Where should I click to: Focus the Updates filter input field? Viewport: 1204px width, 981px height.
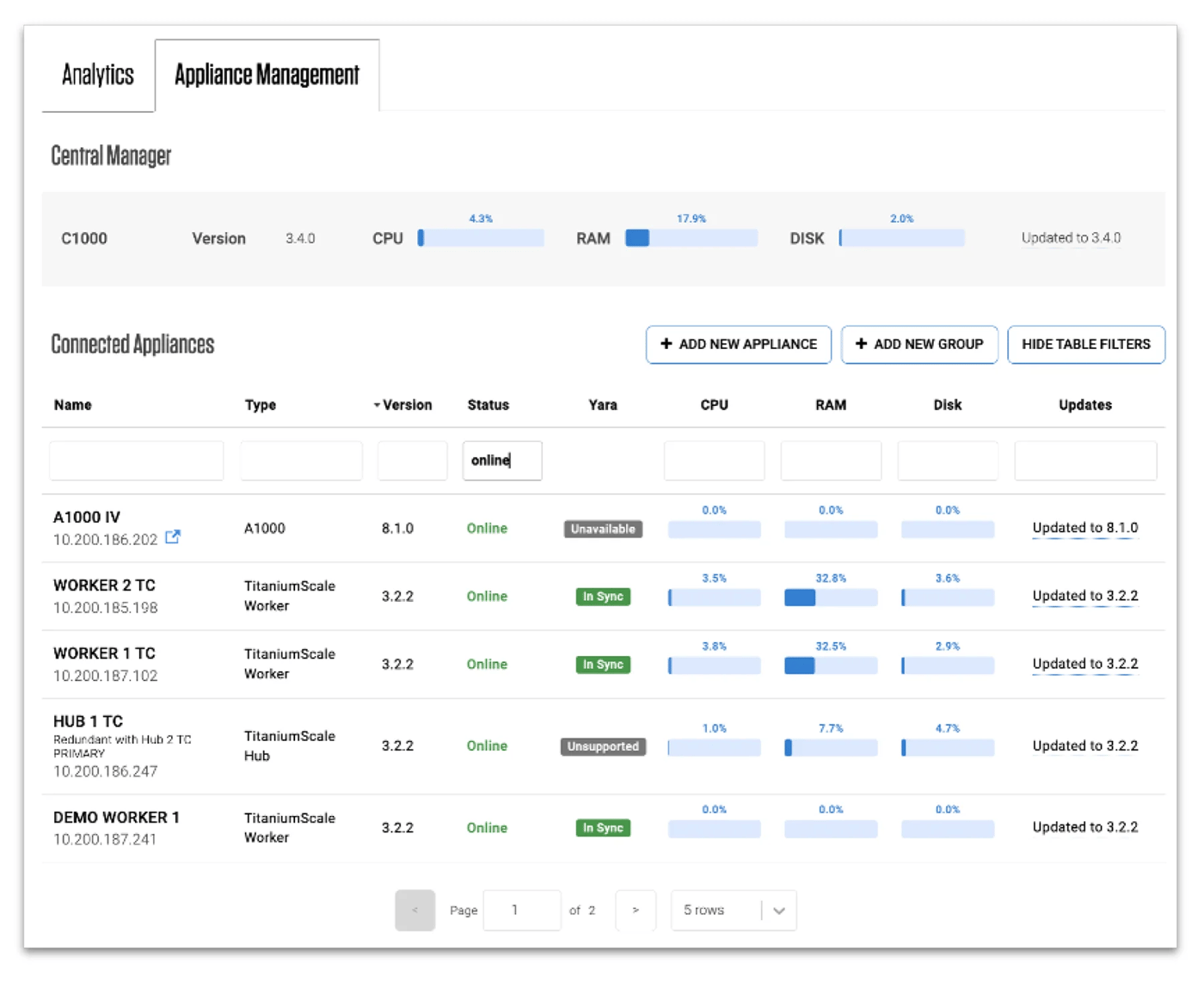(x=1085, y=461)
